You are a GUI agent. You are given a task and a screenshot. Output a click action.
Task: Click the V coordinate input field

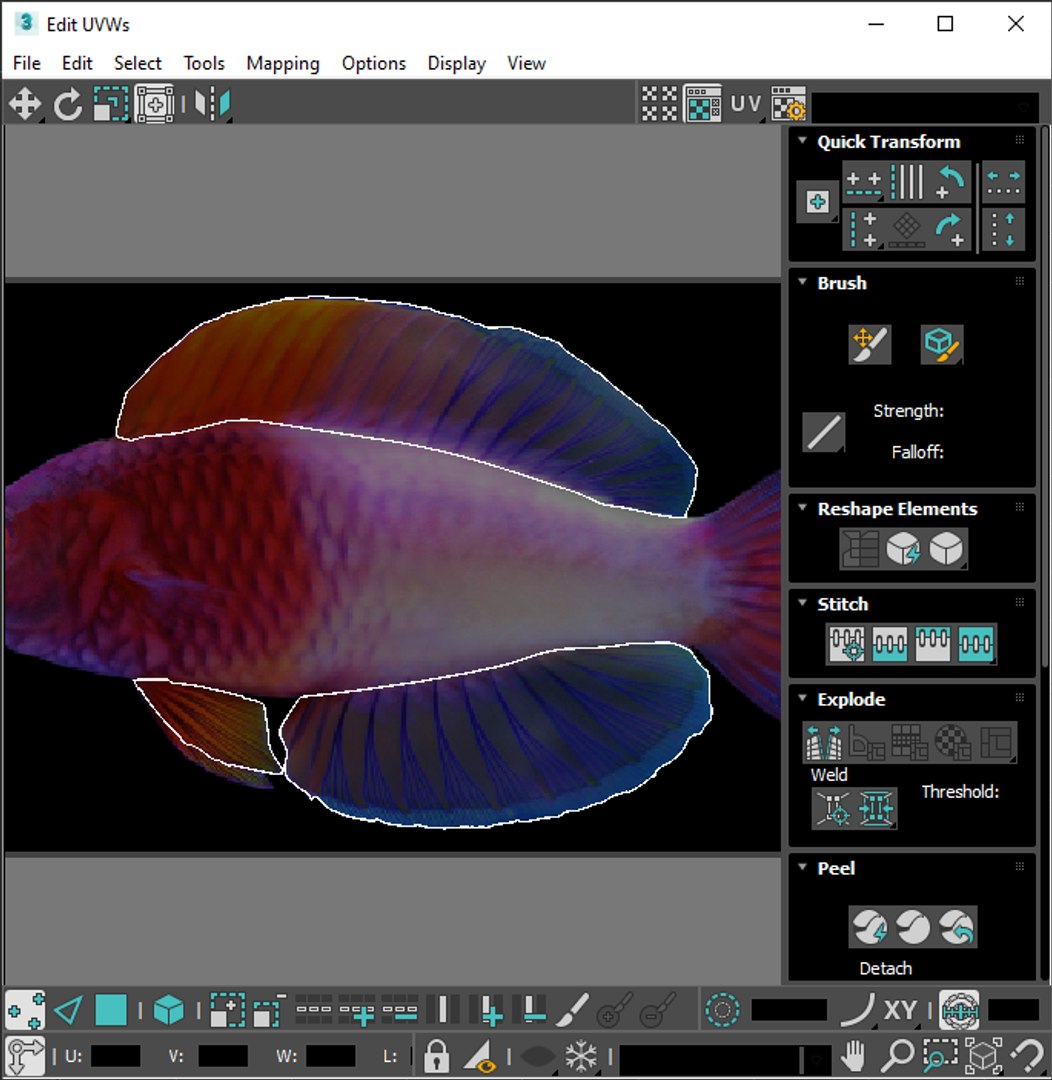(x=223, y=1056)
